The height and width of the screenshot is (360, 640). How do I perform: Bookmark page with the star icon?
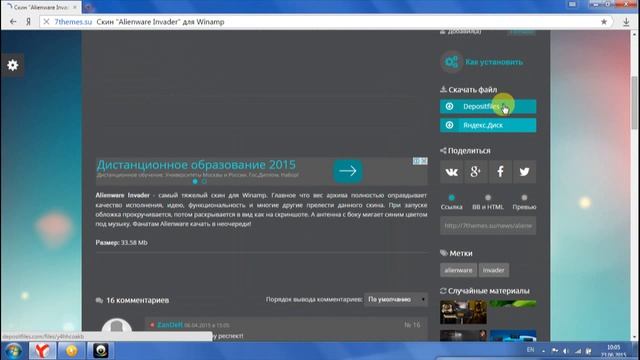point(604,22)
